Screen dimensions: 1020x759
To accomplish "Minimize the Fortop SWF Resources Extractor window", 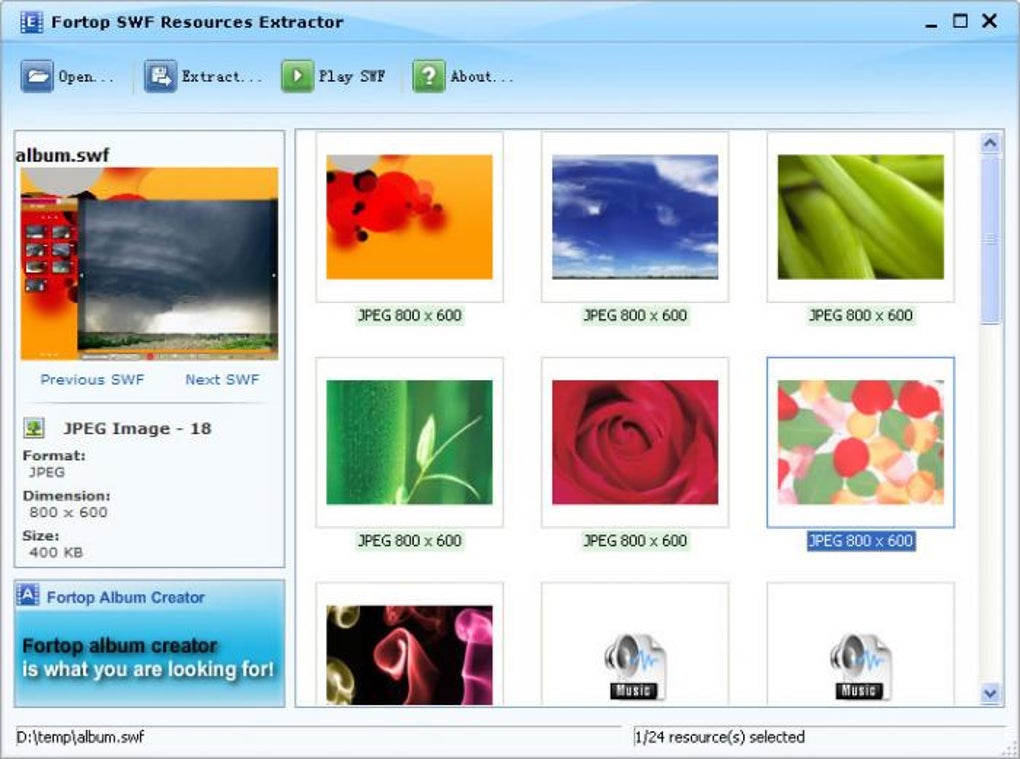I will click(932, 23).
